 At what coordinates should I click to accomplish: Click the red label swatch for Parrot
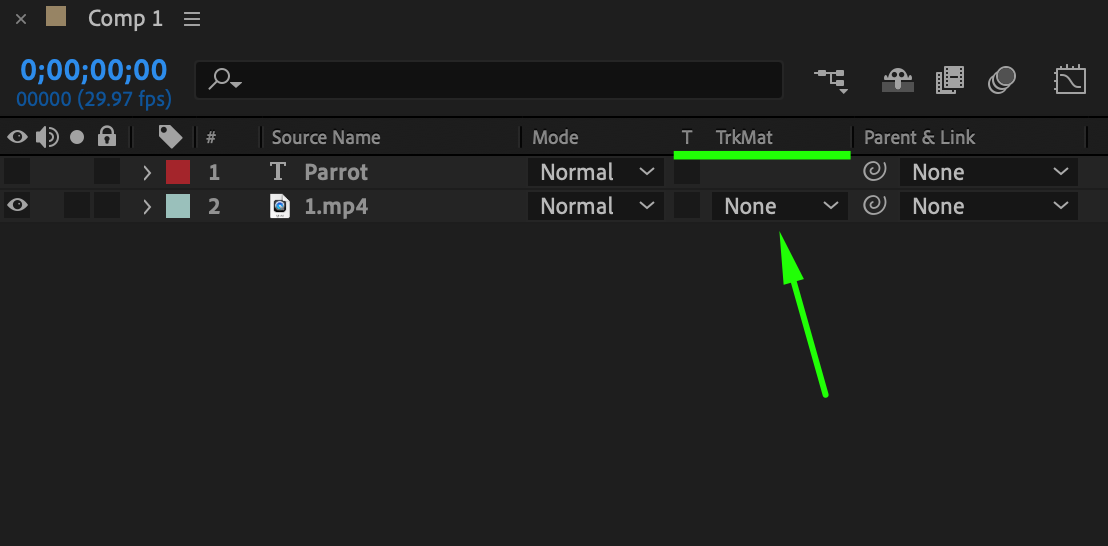(x=178, y=172)
